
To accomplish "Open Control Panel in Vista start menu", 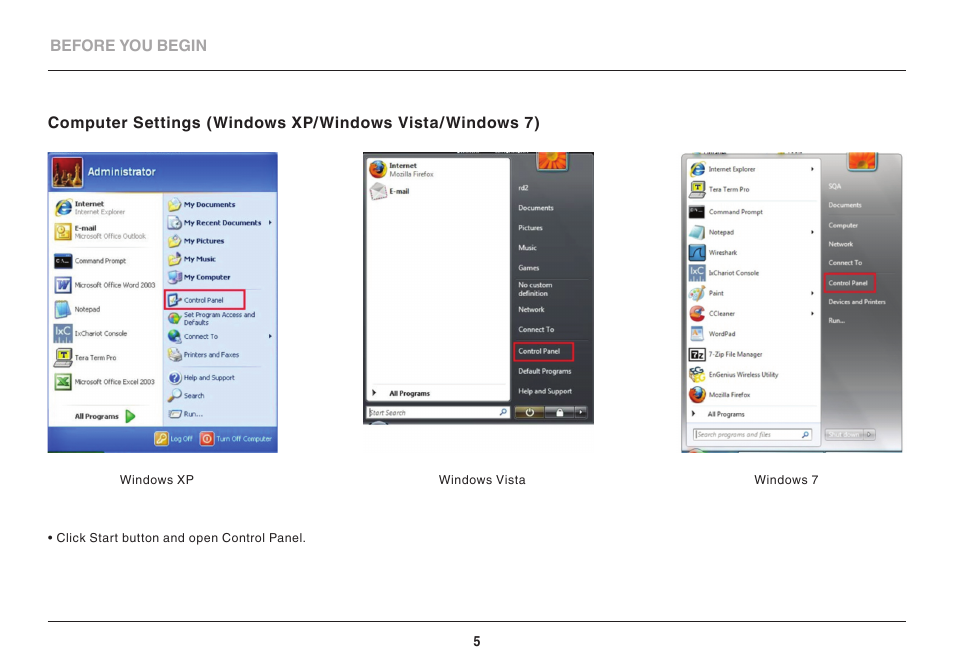I will 543,352.
